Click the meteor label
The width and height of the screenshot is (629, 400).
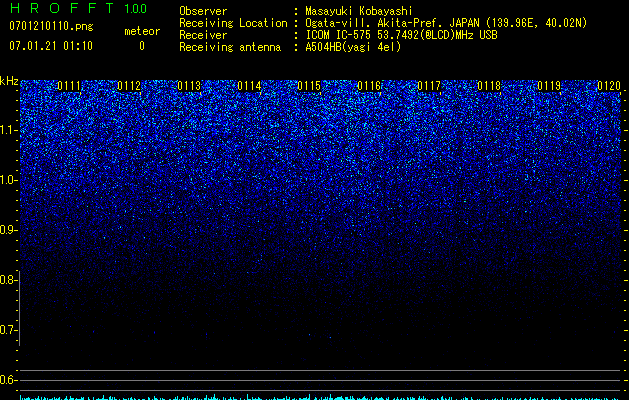[x=142, y=31]
